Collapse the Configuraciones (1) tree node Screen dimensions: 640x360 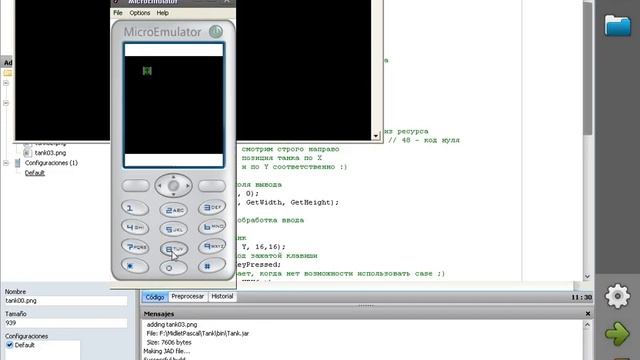click(x=6, y=163)
